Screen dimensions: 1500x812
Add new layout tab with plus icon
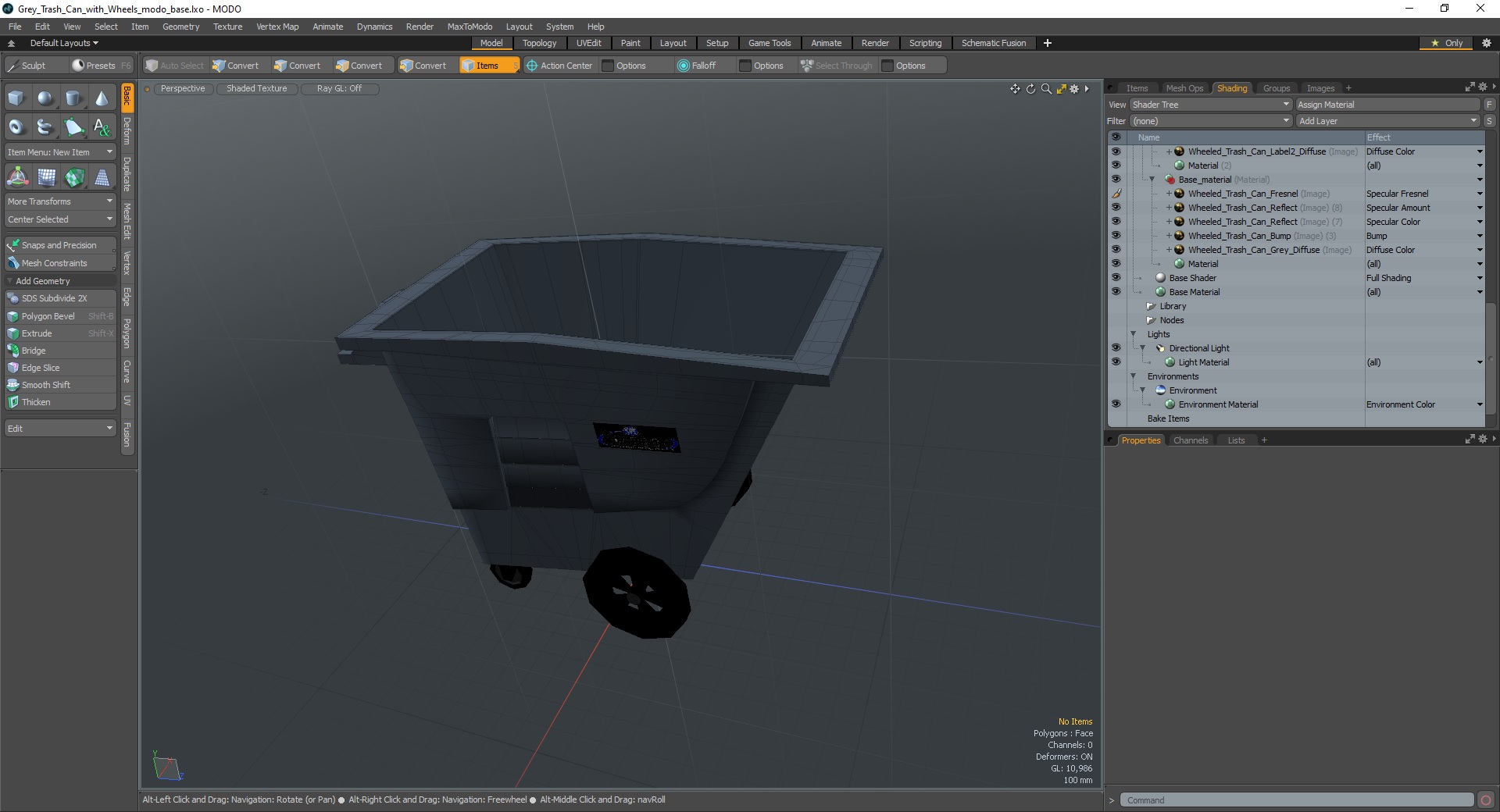coord(1048,43)
